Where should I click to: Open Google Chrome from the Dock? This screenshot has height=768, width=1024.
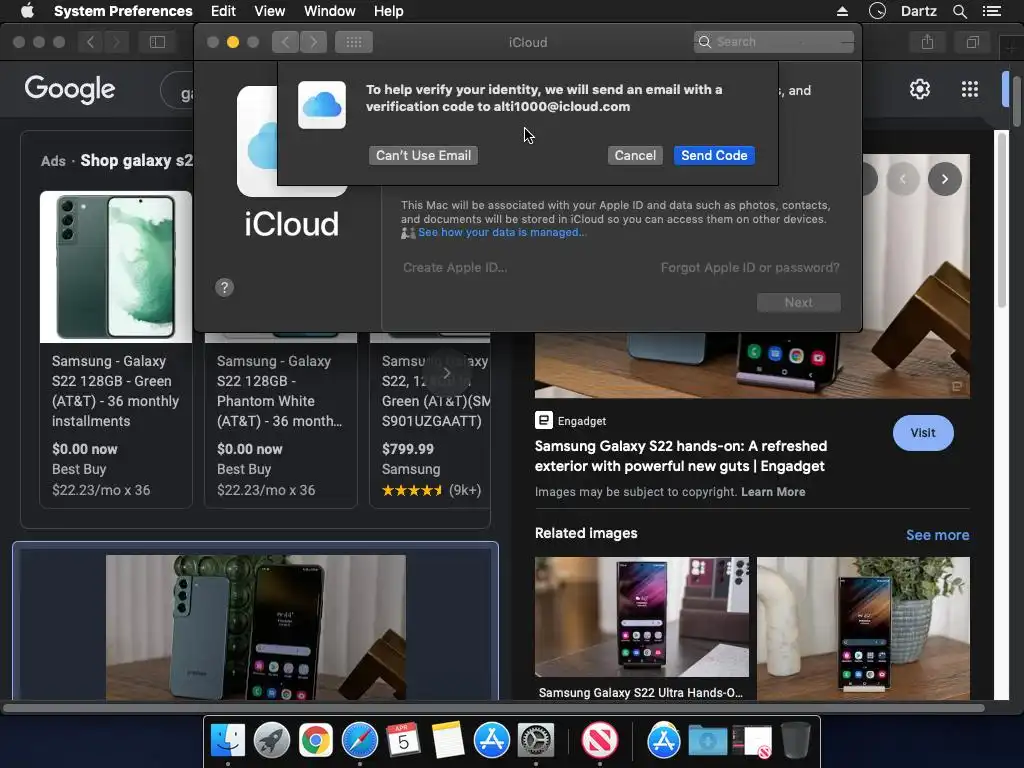coord(315,741)
